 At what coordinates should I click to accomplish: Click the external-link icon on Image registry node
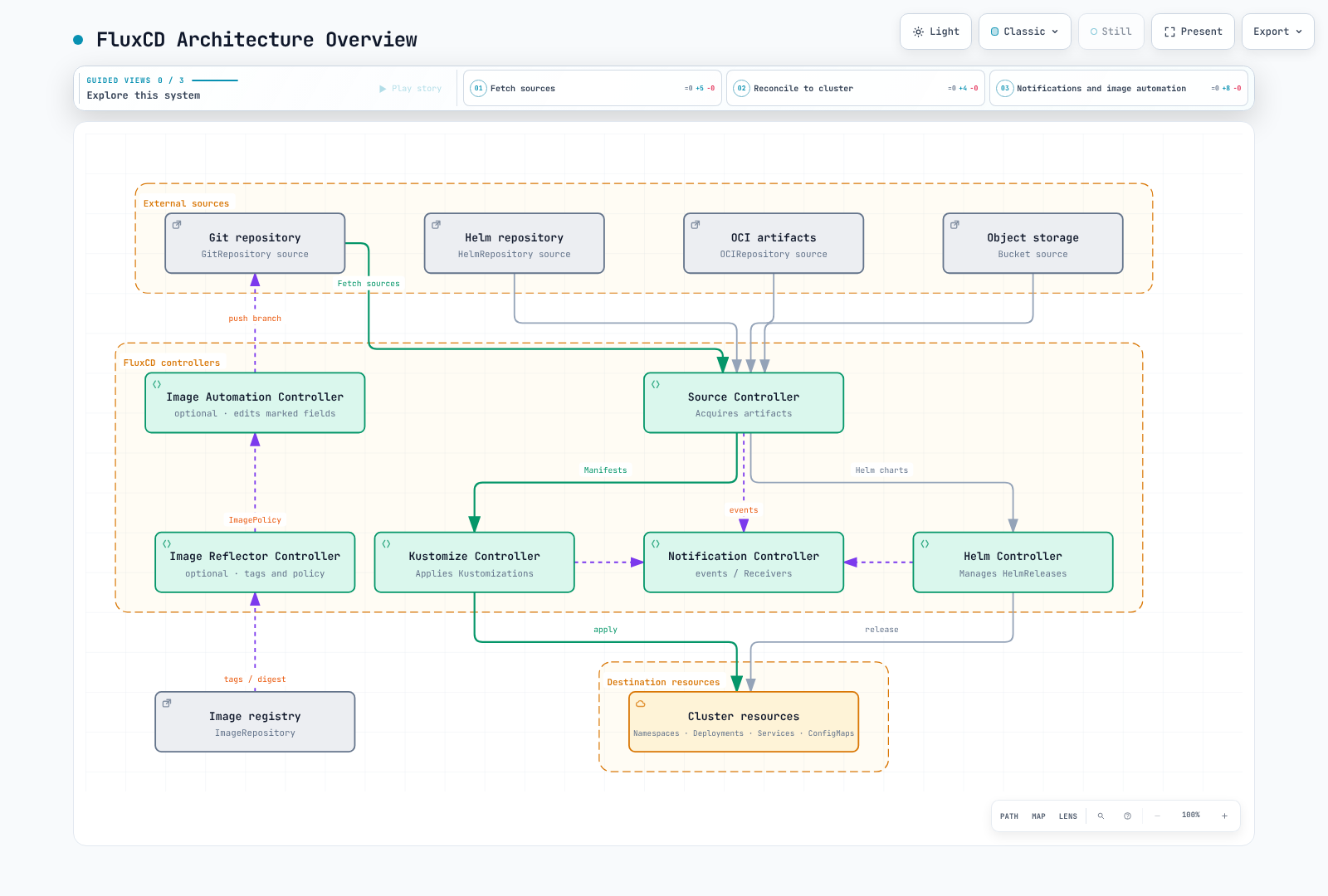[x=167, y=704]
